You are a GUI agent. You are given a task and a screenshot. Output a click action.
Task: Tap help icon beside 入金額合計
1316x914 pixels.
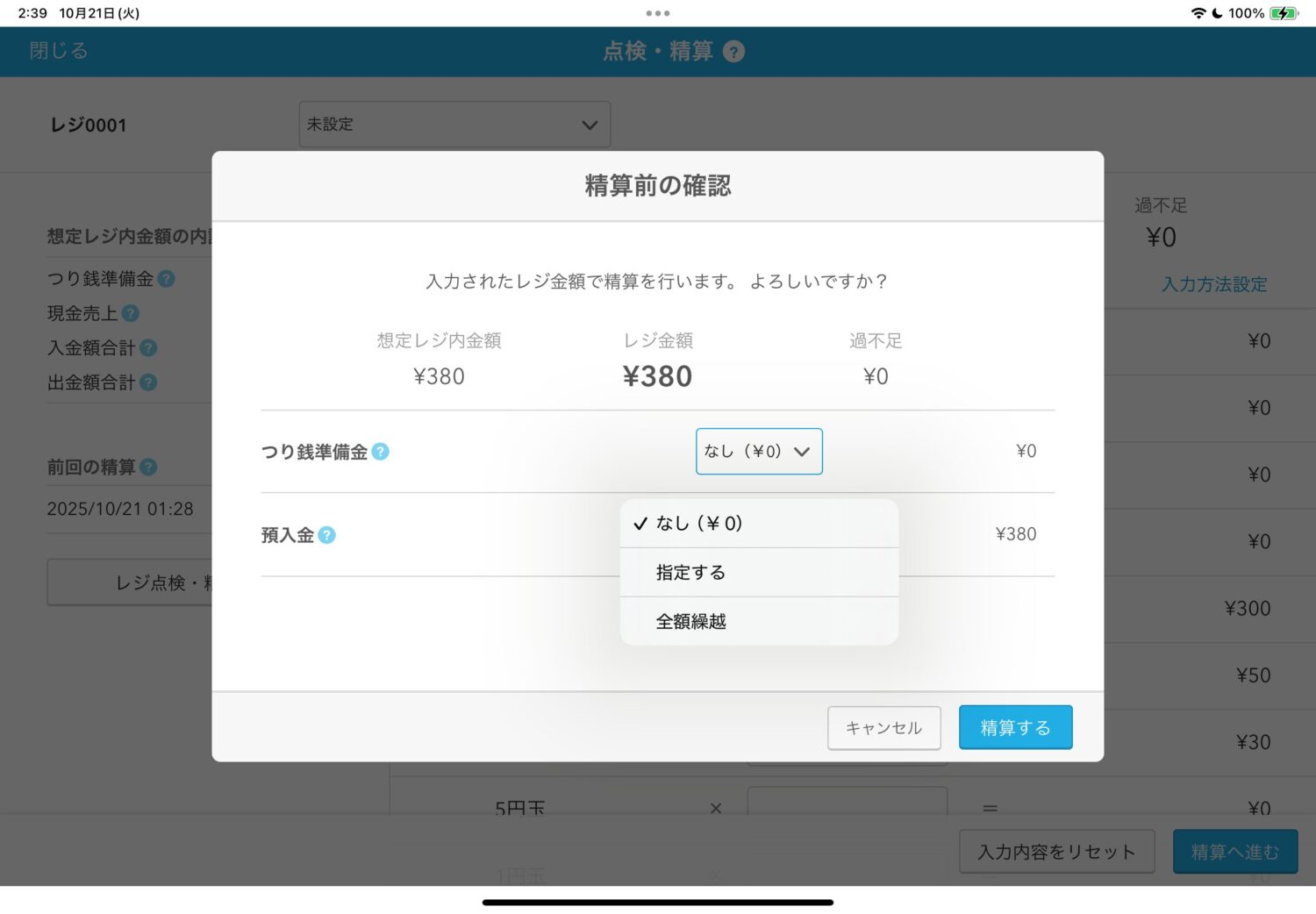148,348
